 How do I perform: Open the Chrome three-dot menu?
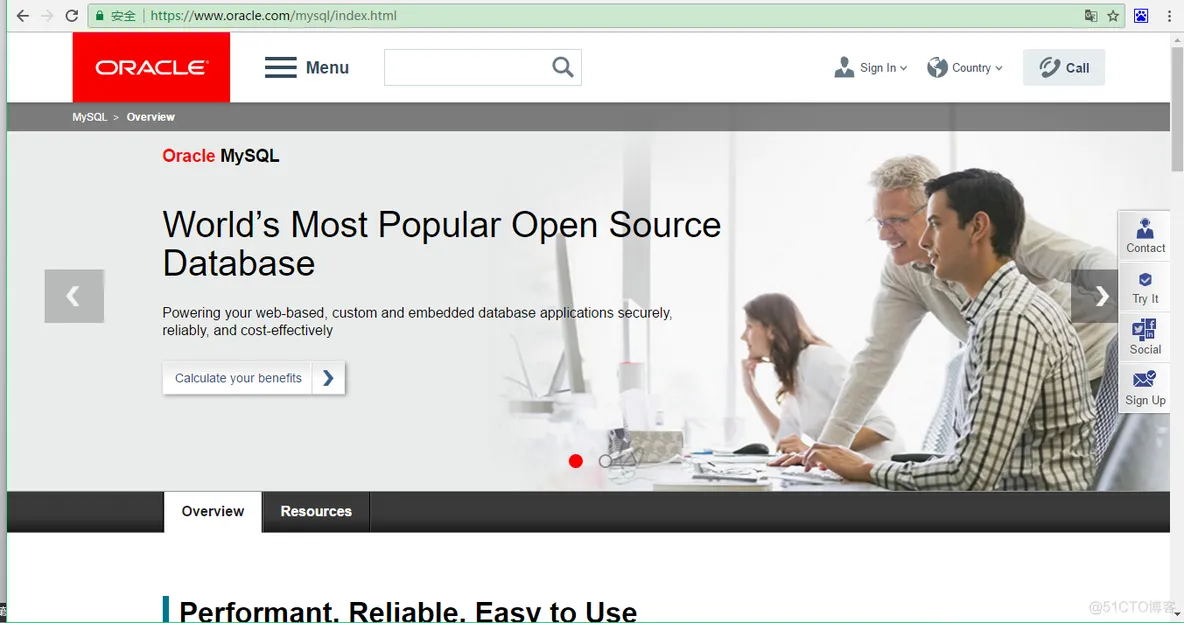coord(1169,16)
